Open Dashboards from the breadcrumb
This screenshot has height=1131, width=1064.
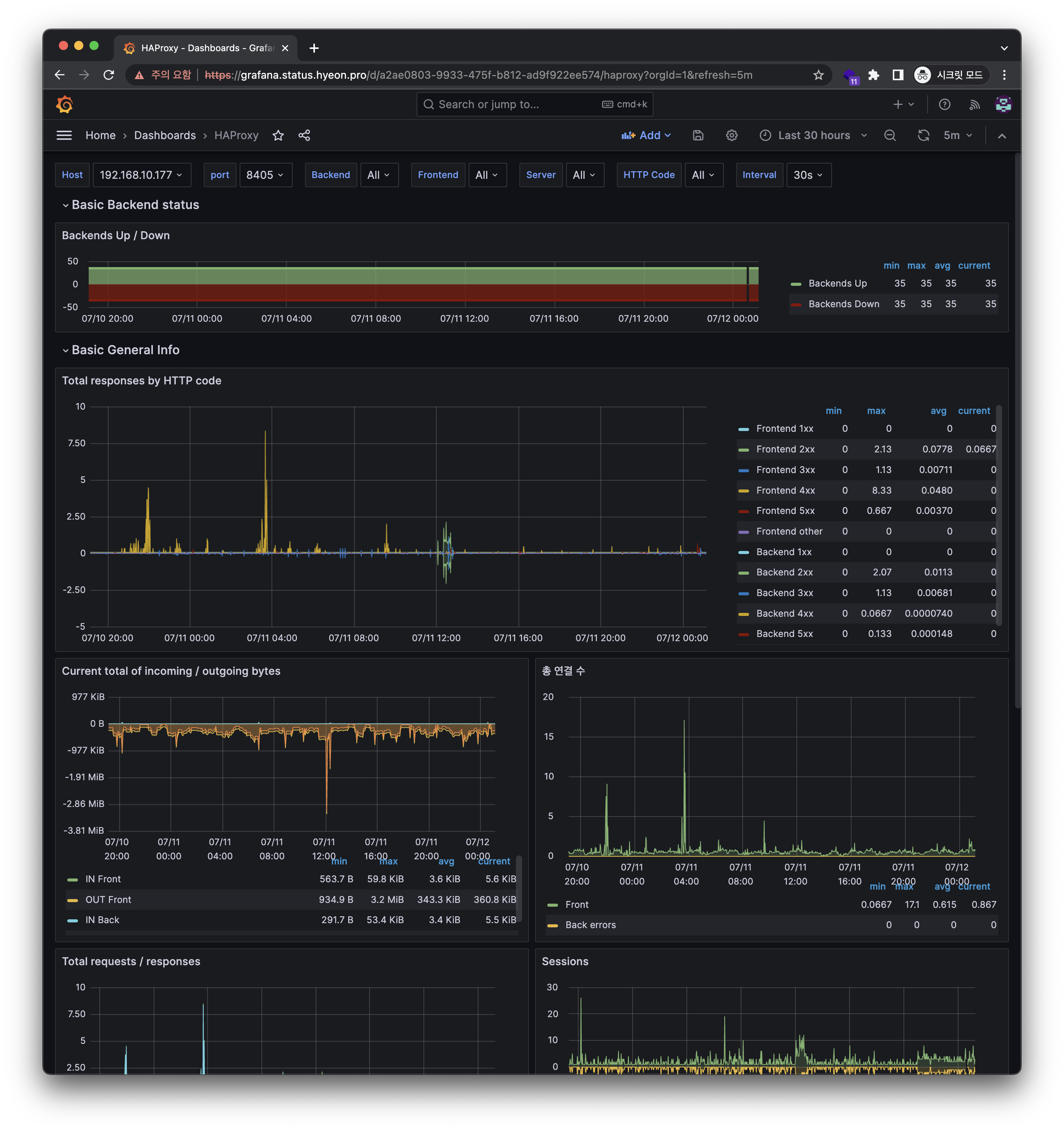coord(164,135)
